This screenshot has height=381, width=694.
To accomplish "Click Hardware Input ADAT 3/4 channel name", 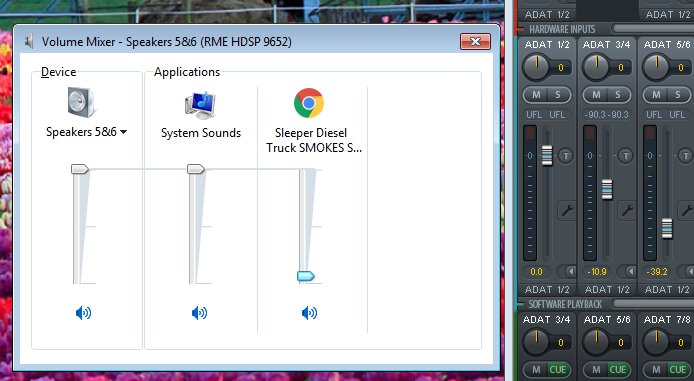I will (x=607, y=44).
